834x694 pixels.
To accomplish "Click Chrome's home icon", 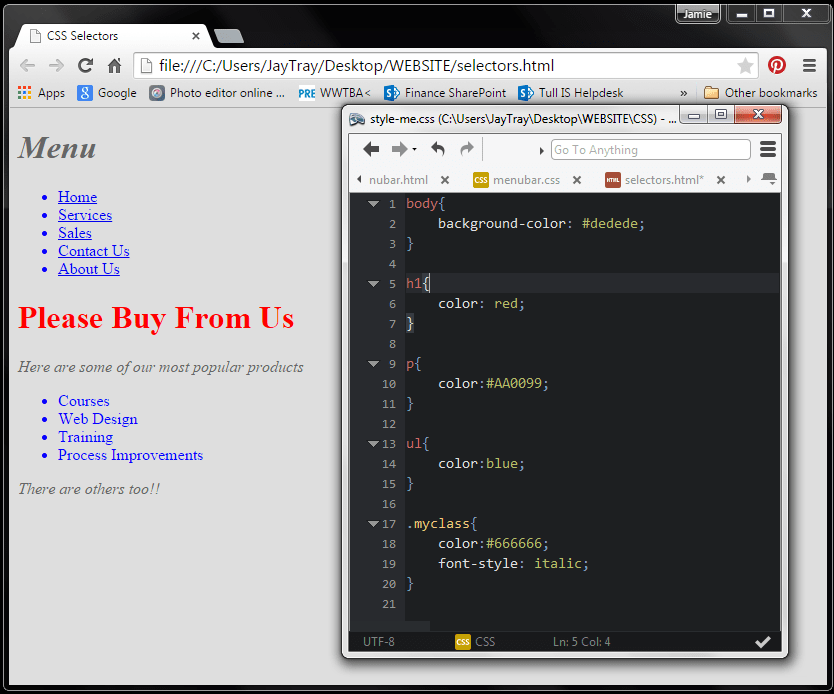I will (113, 64).
